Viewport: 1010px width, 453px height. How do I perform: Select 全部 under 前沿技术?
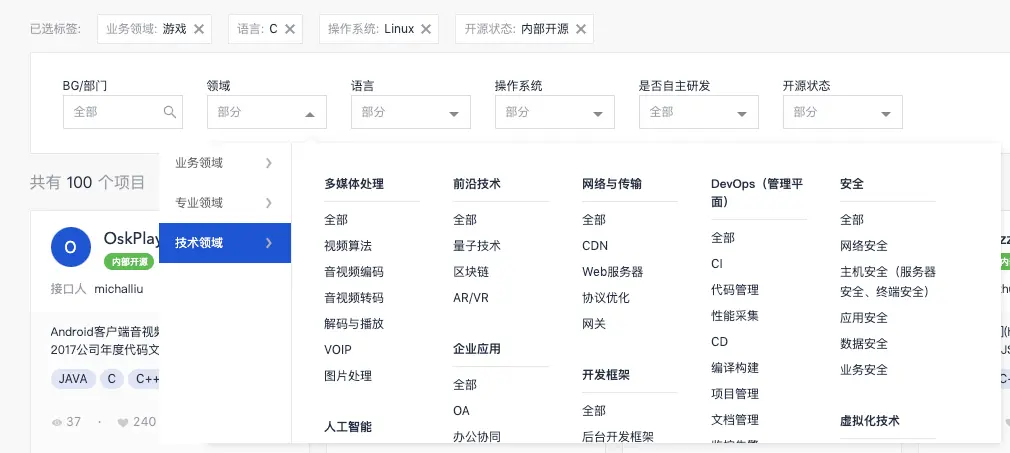tap(464, 220)
